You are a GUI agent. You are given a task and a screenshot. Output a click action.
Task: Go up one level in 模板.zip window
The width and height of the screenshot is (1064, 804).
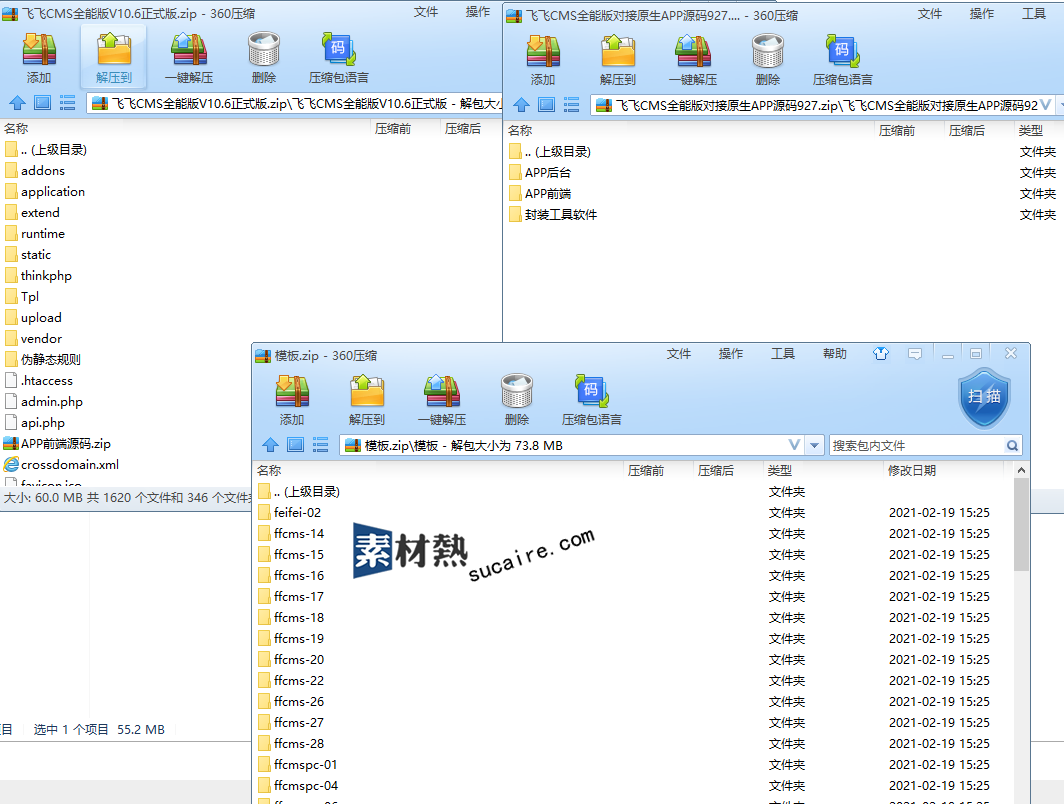270,445
